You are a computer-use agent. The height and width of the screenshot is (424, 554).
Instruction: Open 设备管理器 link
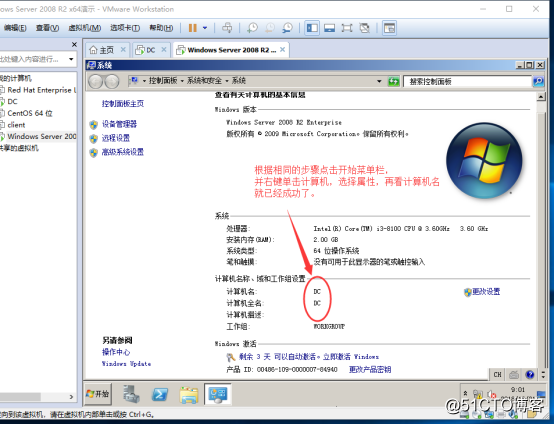click(119, 124)
